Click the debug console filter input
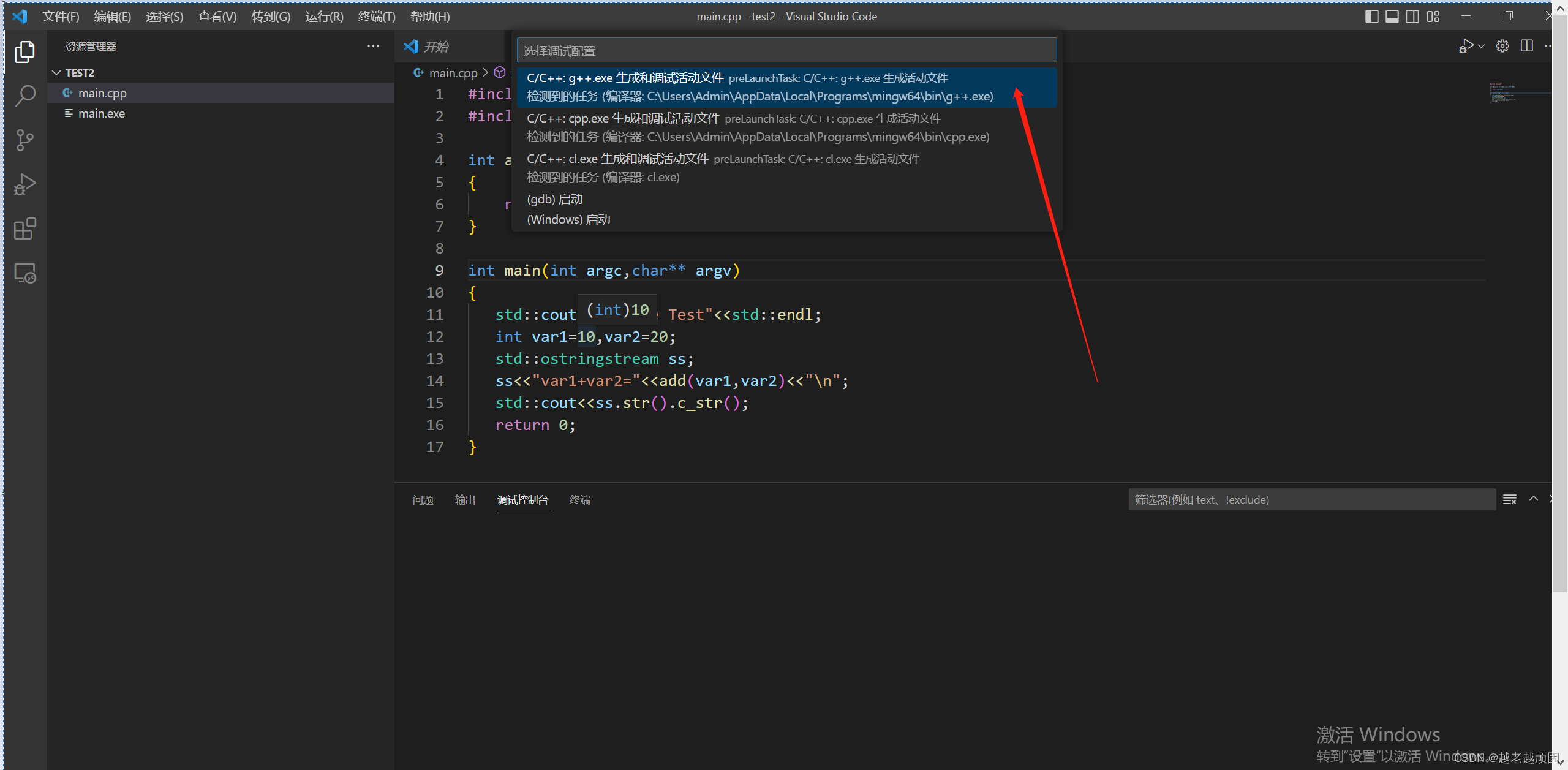 click(x=1311, y=499)
